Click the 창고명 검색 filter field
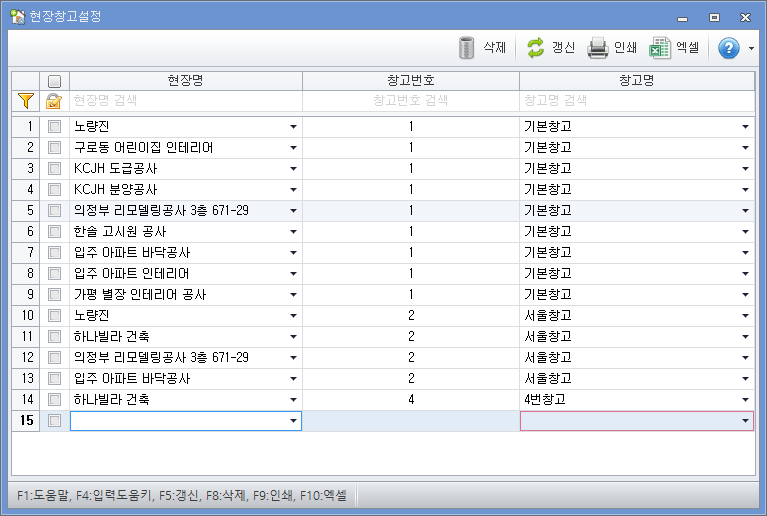 [636, 101]
